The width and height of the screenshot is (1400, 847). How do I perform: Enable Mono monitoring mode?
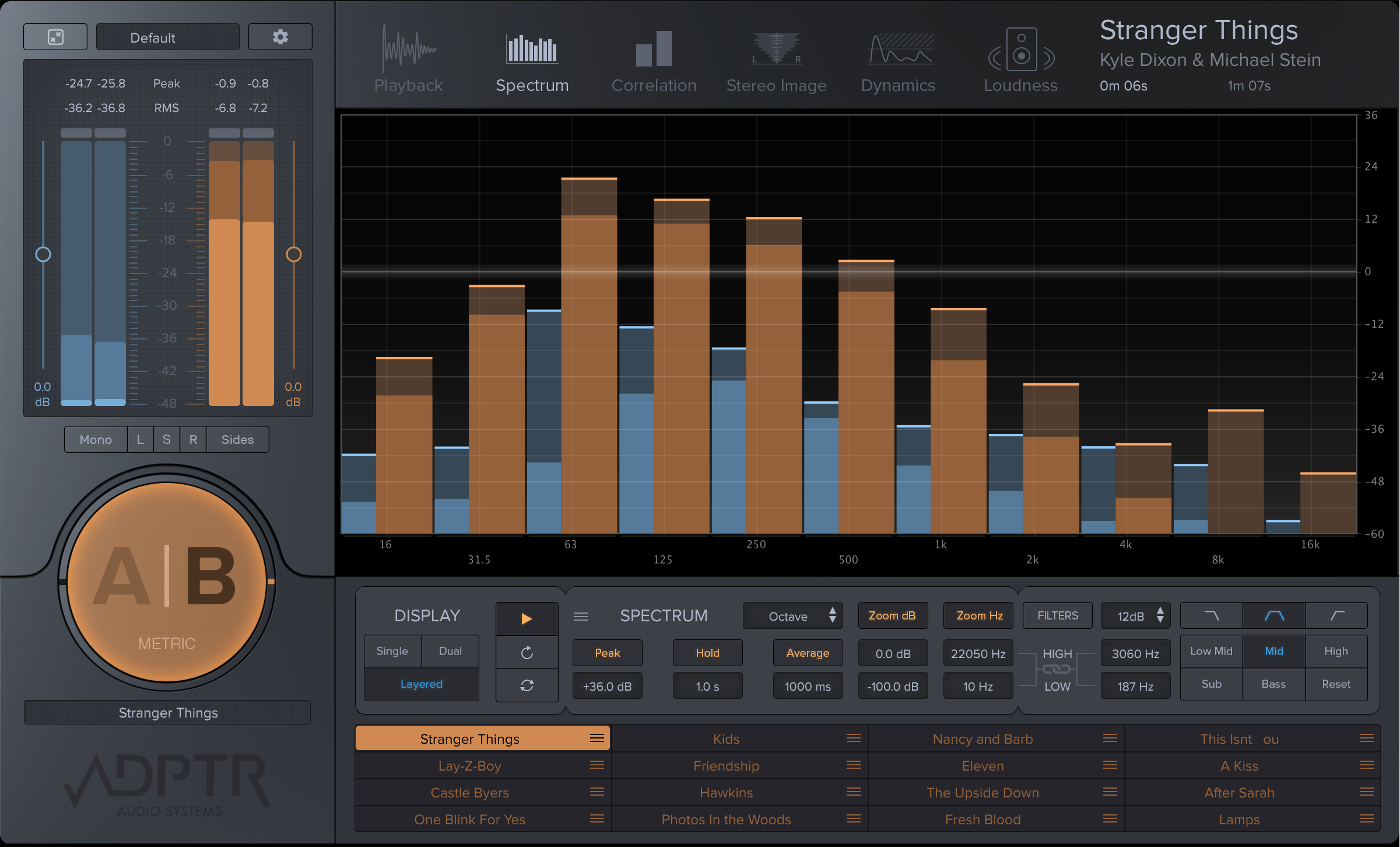click(x=96, y=439)
